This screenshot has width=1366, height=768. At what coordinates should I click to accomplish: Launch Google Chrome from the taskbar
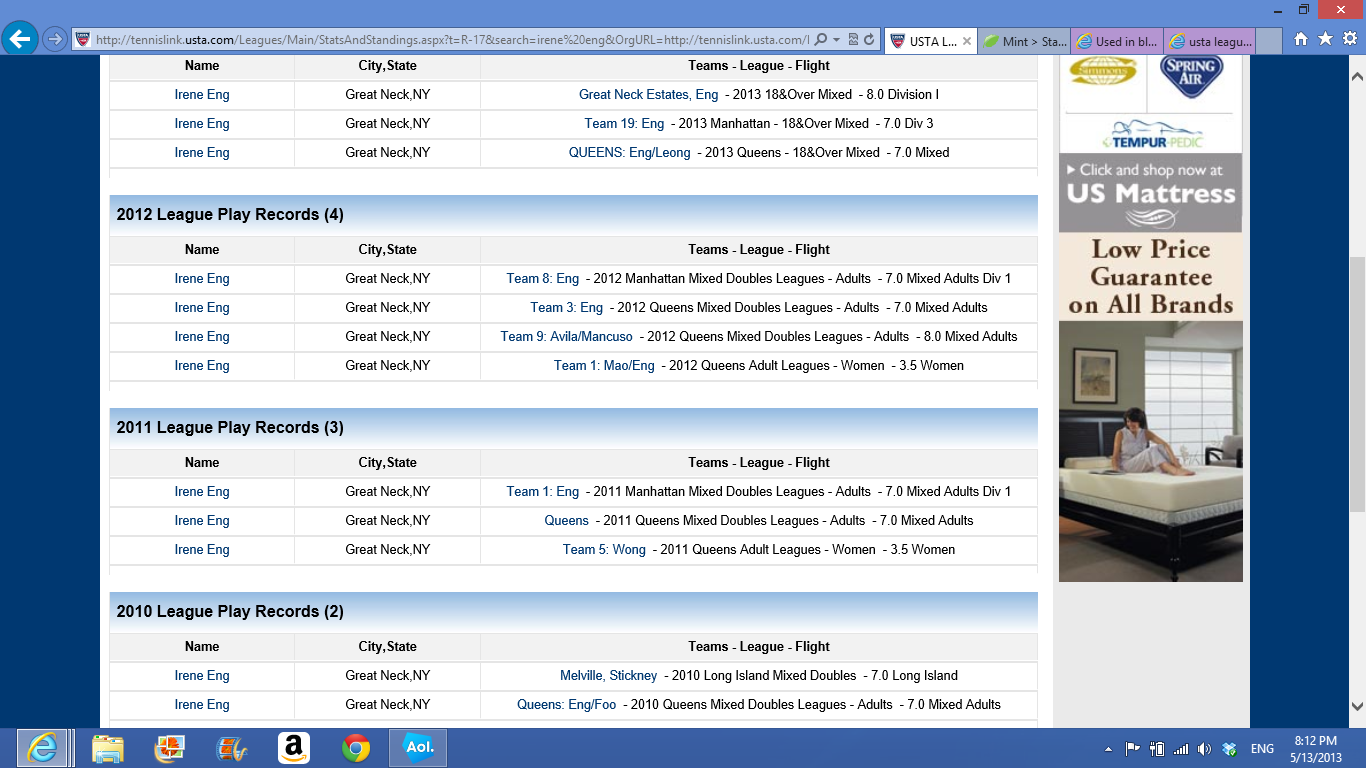[355, 748]
